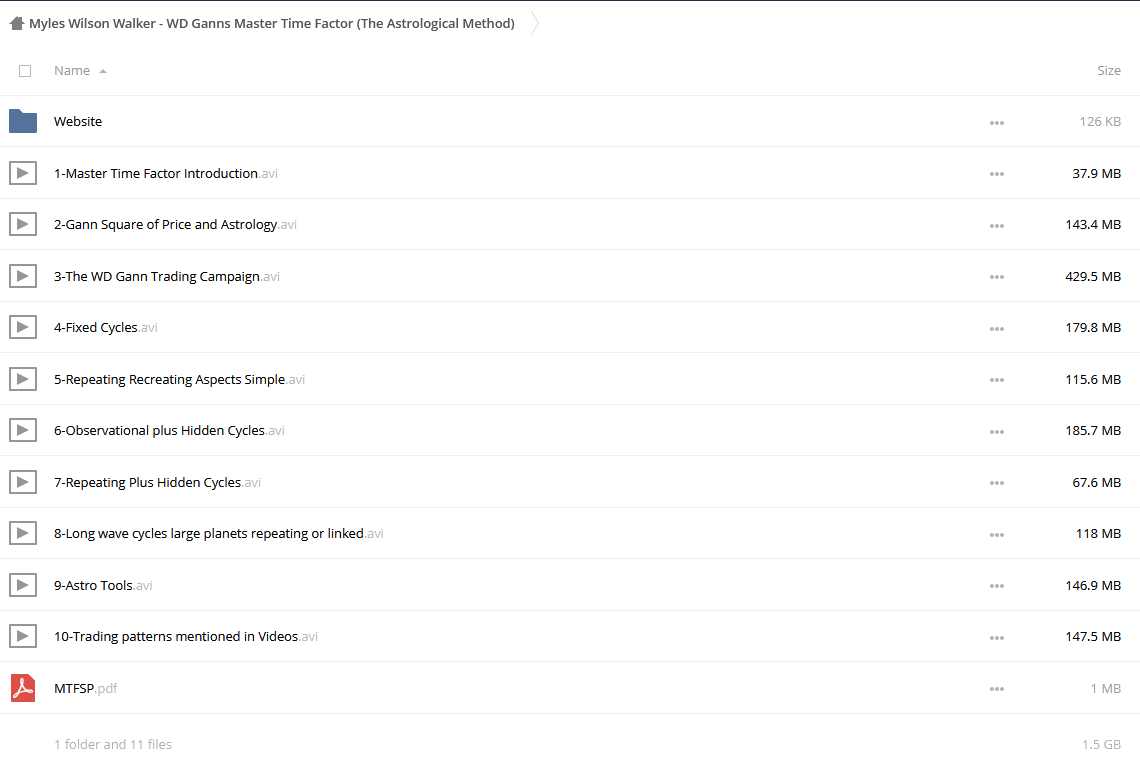Click the '1 folder and 11 files' summary
The height and width of the screenshot is (763, 1140).
pos(113,744)
